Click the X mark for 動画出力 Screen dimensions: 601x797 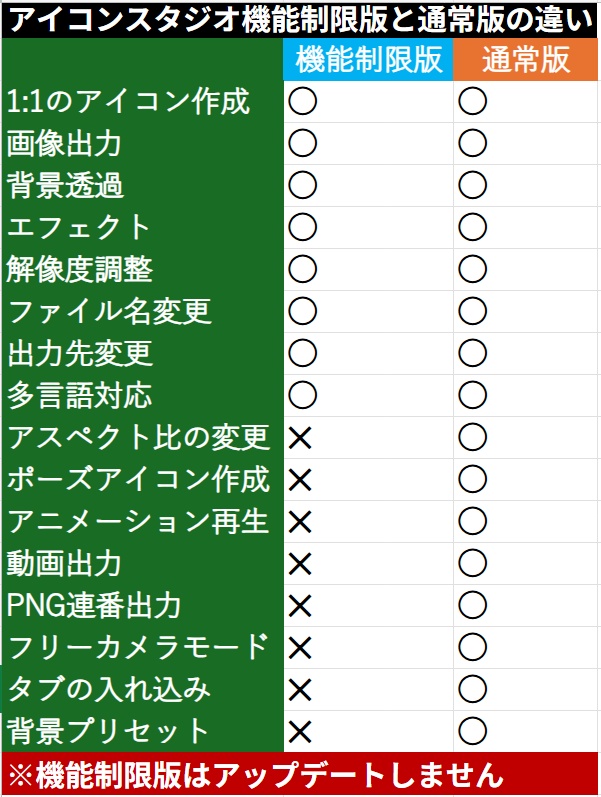pos(300,564)
